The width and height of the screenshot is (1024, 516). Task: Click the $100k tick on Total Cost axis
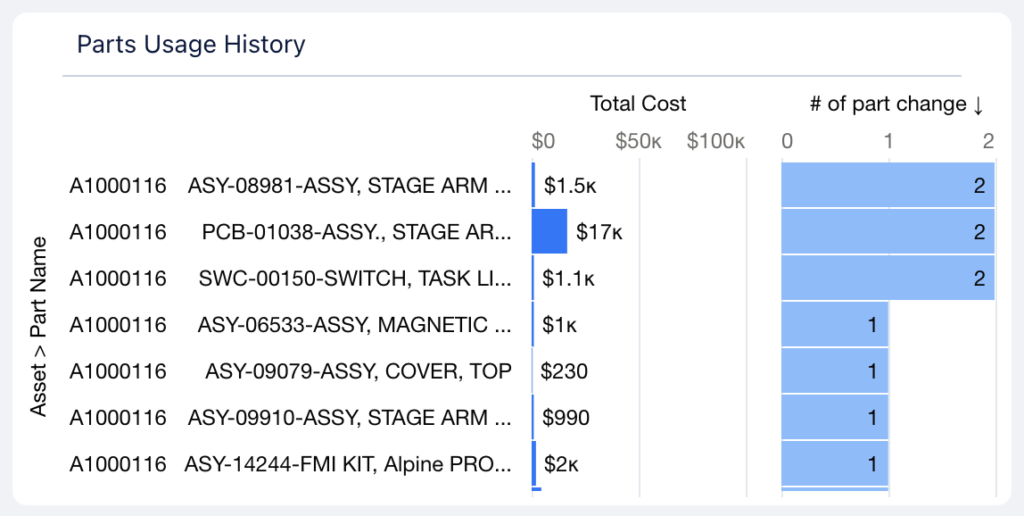click(x=715, y=141)
